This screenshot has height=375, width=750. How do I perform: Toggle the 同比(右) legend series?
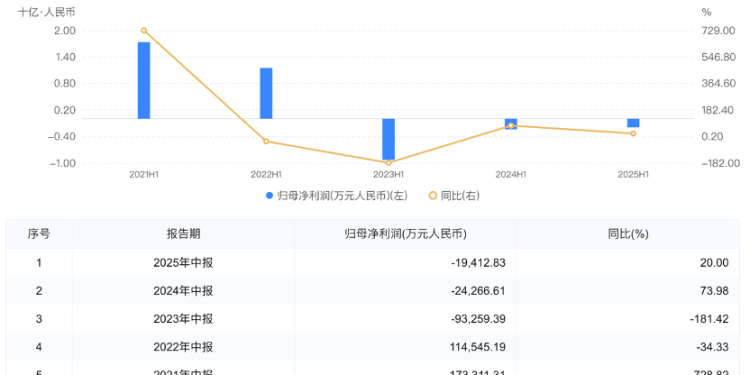(454, 195)
